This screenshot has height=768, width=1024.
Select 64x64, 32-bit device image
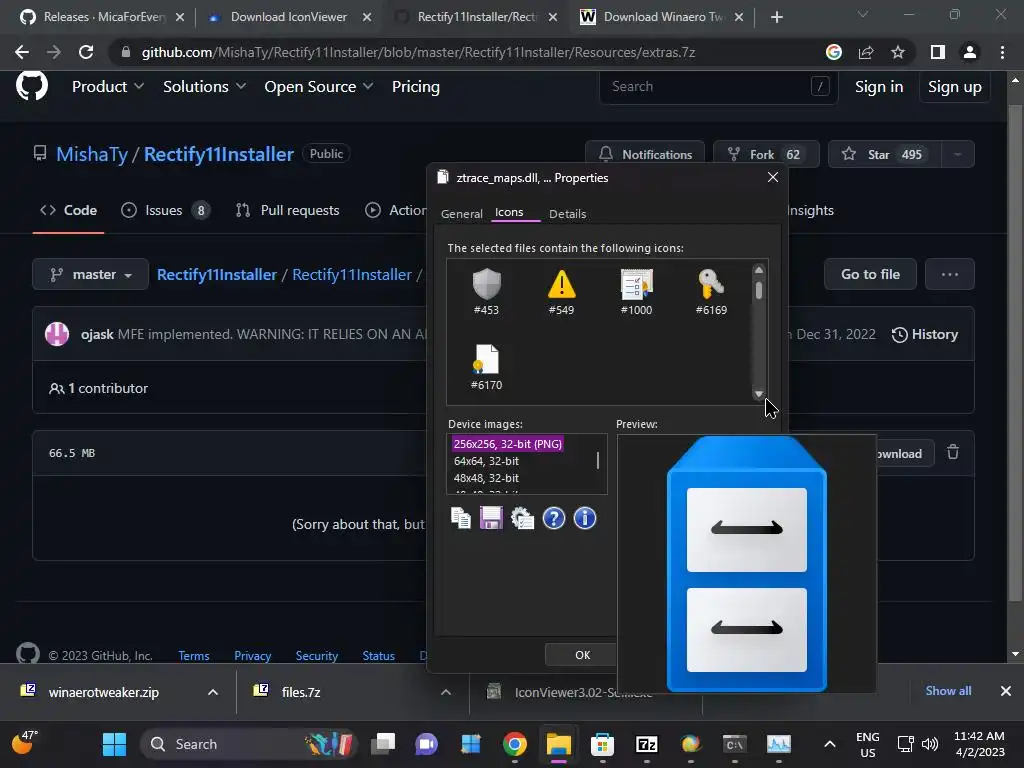[x=487, y=461]
